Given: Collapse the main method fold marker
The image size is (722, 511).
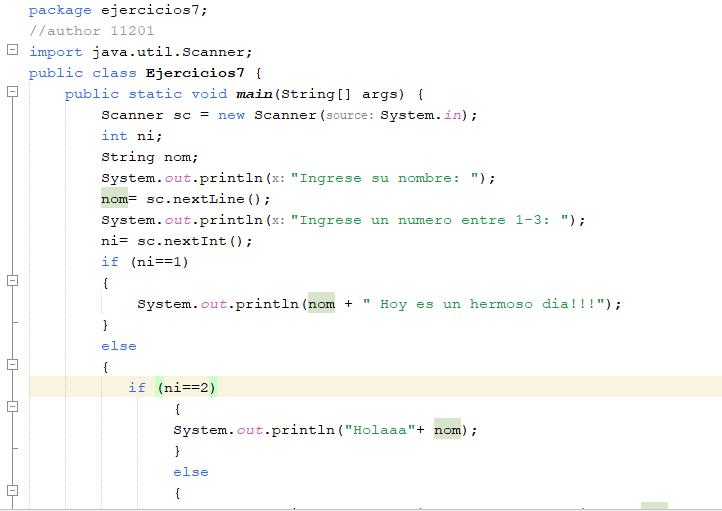Looking at the screenshot, I should (x=12, y=92).
